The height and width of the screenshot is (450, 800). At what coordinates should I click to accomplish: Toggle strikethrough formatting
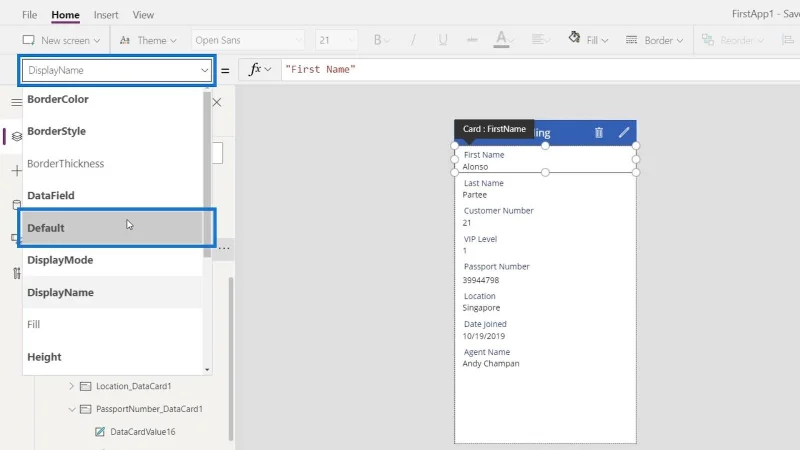coord(472,40)
